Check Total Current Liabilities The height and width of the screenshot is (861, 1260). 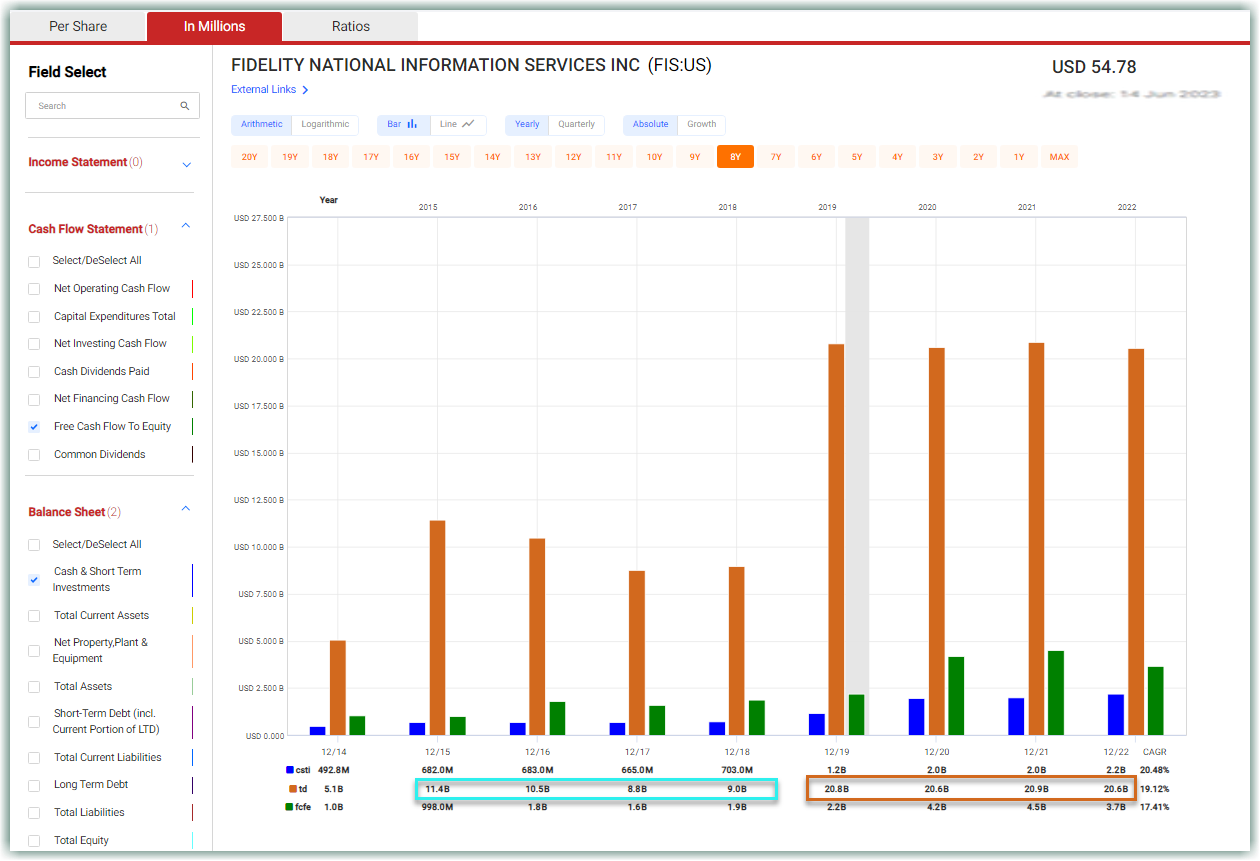point(34,758)
